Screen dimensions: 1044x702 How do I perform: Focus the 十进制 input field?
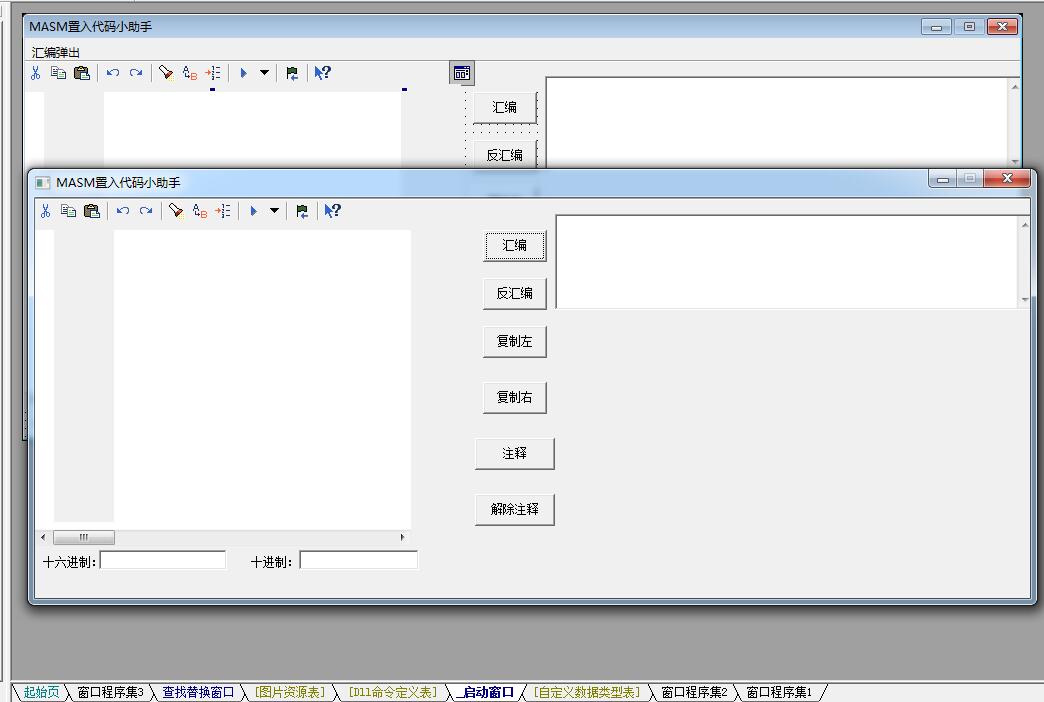click(x=359, y=560)
